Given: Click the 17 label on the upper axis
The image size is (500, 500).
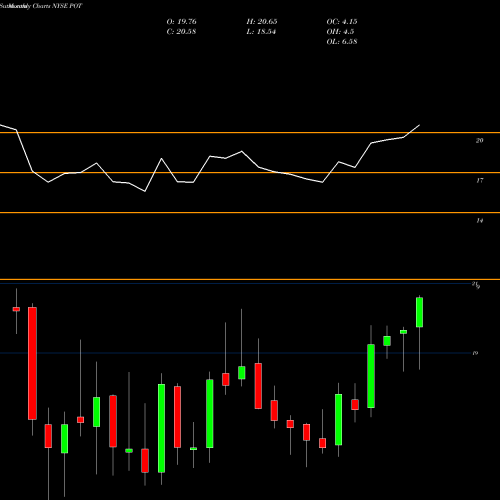Looking at the screenshot, I should pyautogui.click(x=479, y=181).
